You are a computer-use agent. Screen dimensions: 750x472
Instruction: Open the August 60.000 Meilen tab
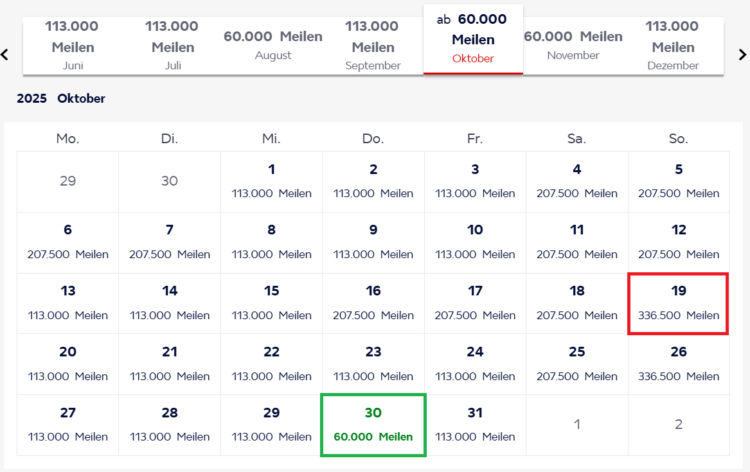273,45
